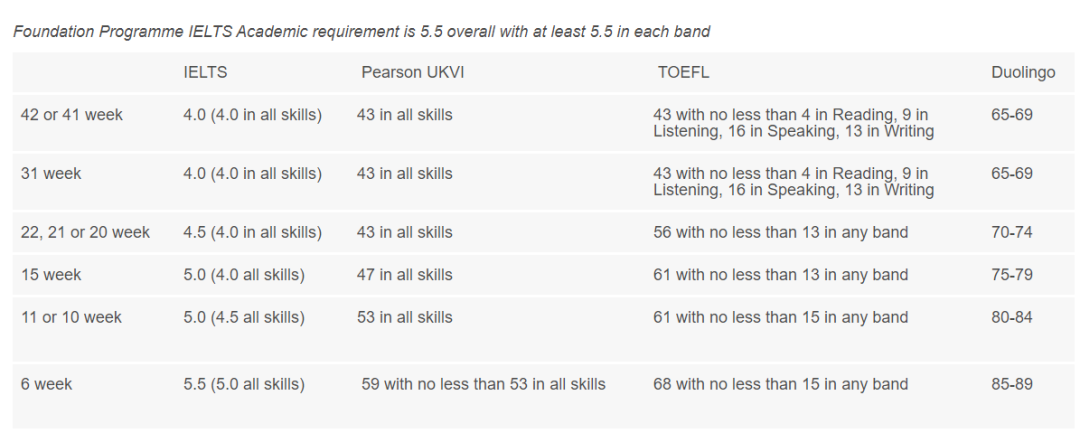Select the "22, 21 or 20 week" row label
Screen dimensions: 1080x433
pyautogui.click(x=85, y=233)
